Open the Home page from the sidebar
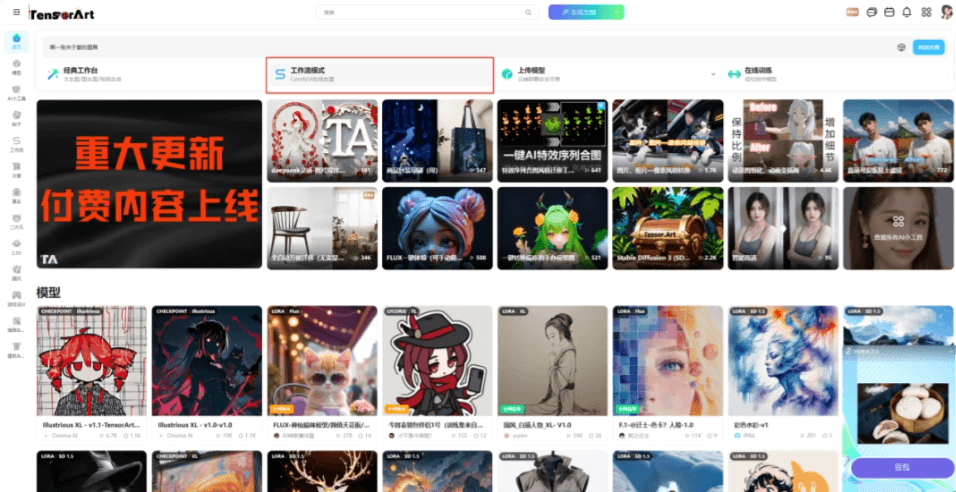Image resolution: width=956 pixels, height=492 pixels. (16, 42)
